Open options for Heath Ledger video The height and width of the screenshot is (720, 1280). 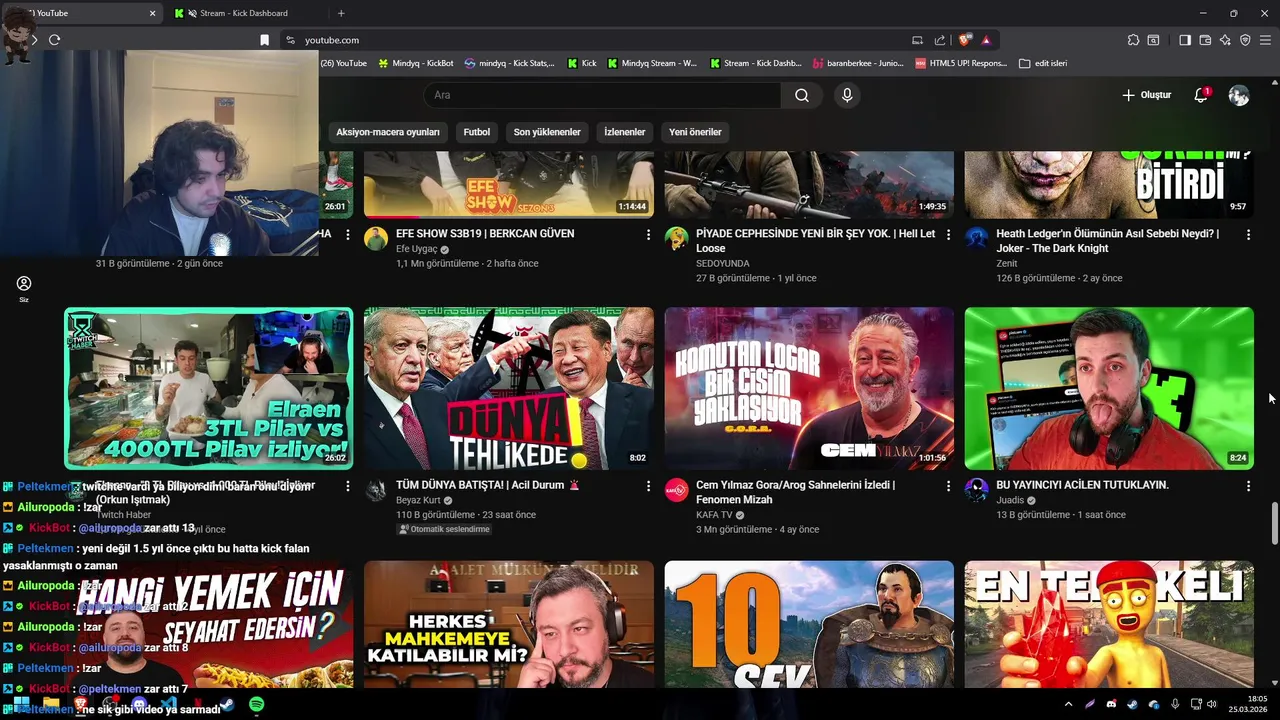[1248, 234]
